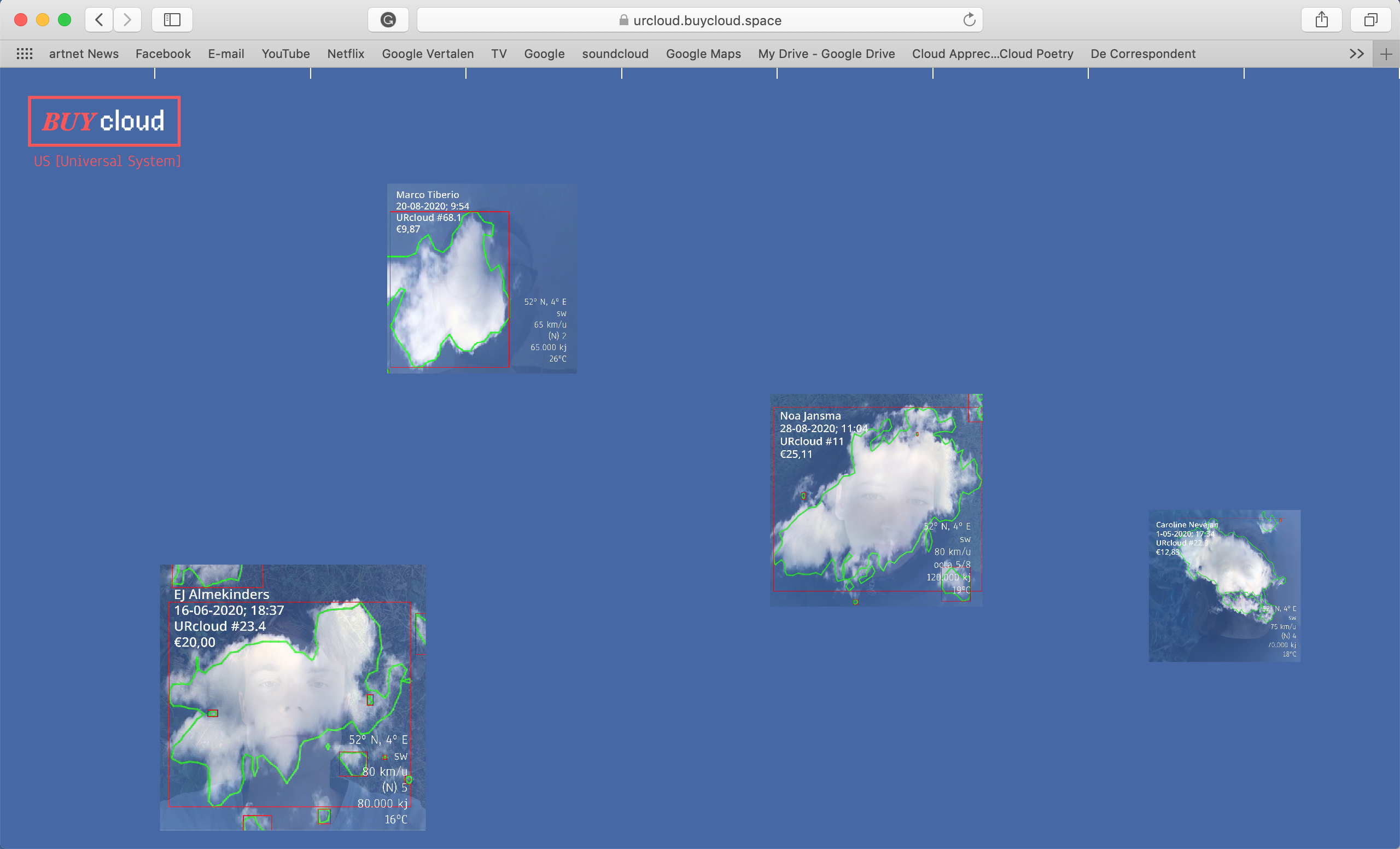Open Google Maps bookmark
The image size is (1400, 849).
(x=703, y=54)
